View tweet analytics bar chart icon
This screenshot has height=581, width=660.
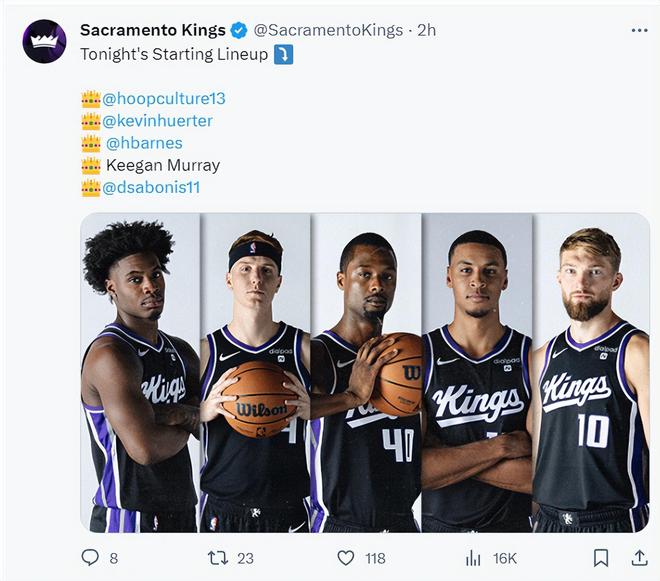474,558
